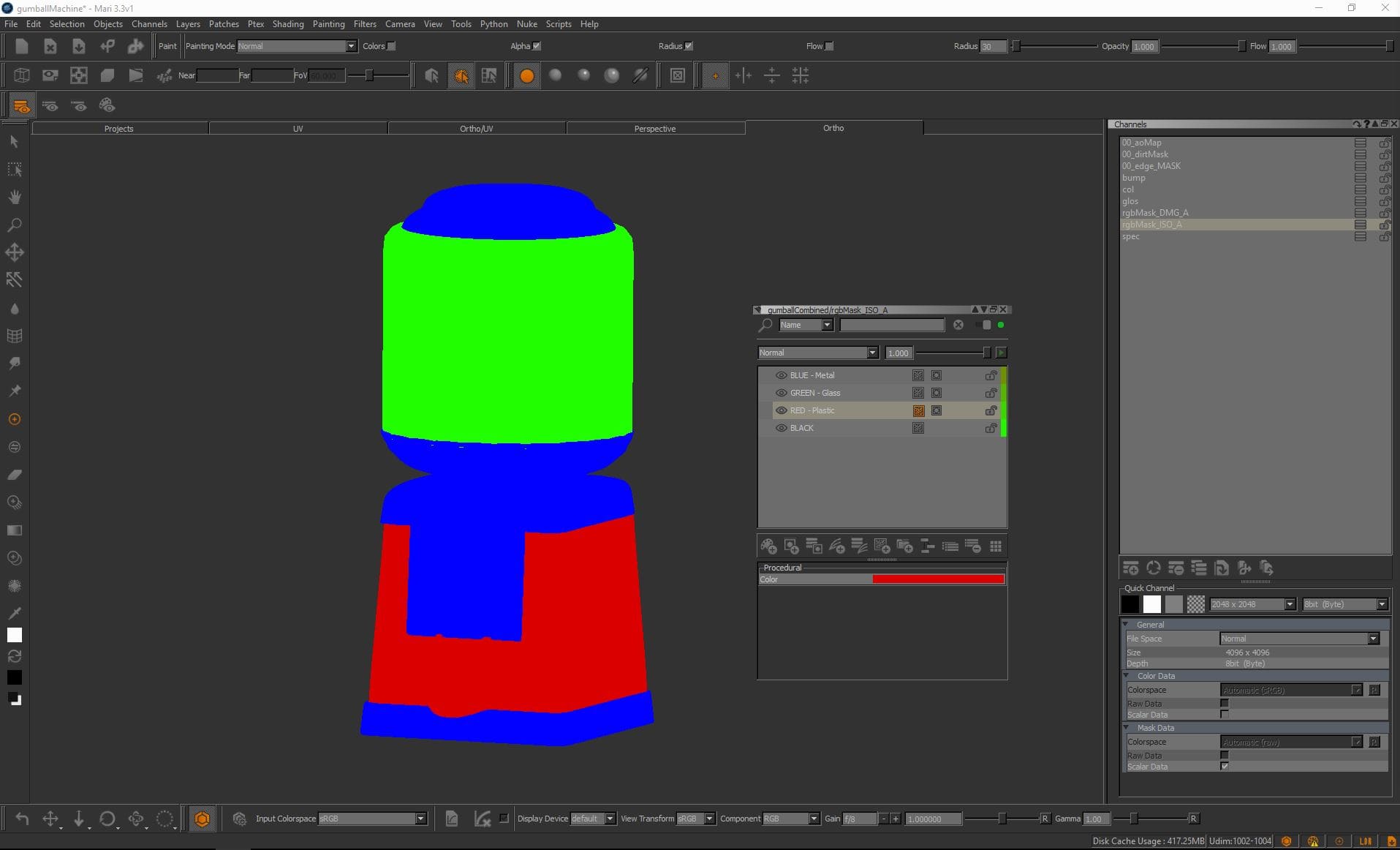Activate the Select arrow tool in left toolbar

point(15,141)
